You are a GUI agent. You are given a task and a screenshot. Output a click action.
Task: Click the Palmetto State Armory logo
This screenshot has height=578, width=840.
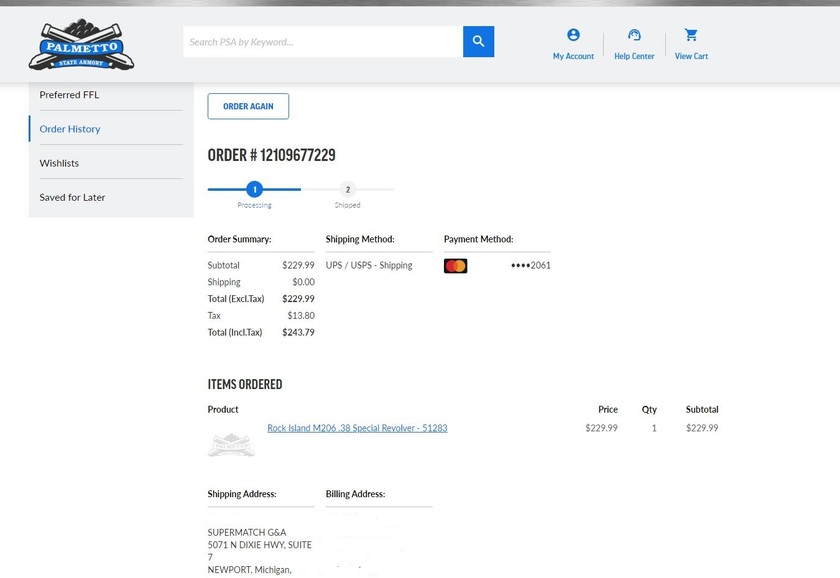tap(81, 45)
